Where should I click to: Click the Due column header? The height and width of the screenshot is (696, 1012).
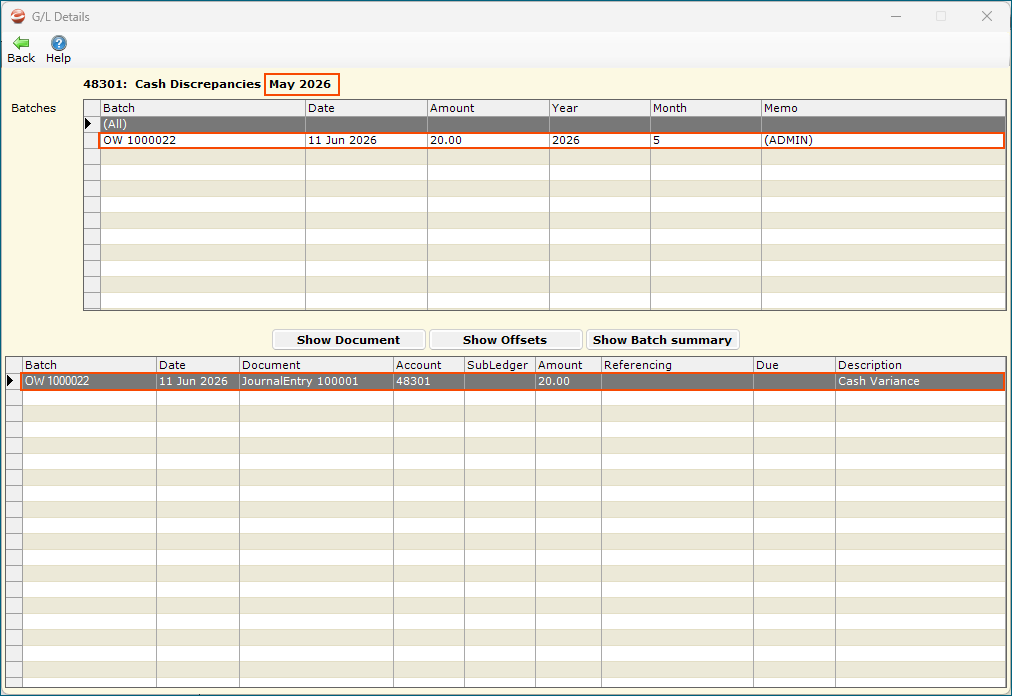coord(794,365)
